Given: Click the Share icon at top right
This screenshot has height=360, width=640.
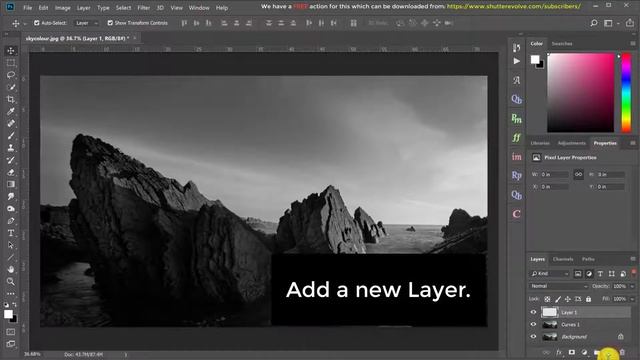Looking at the screenshot, I should (630, 23).
